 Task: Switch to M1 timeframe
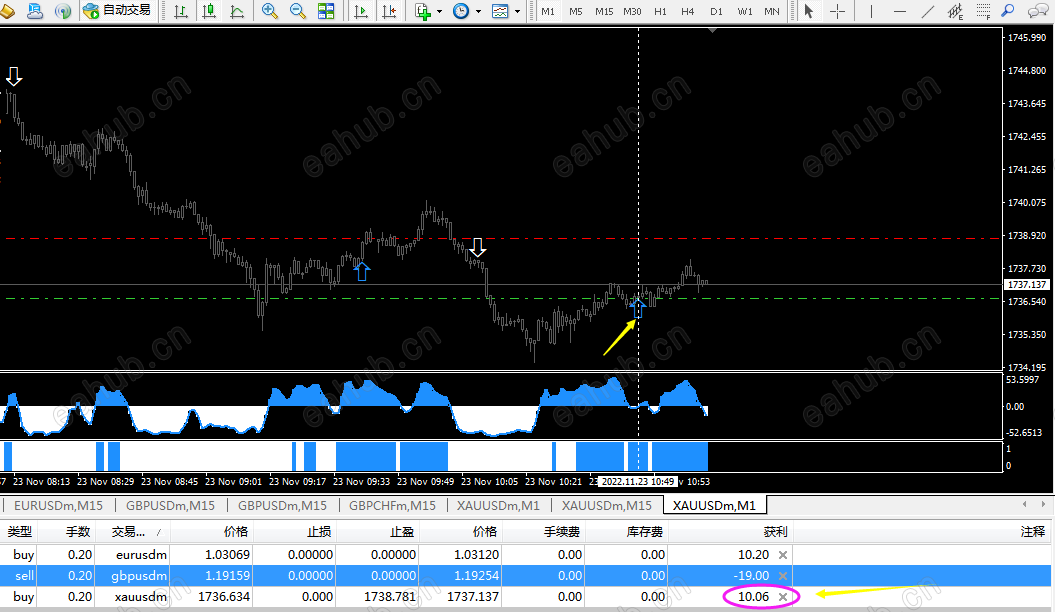click(x=548, y=11)
